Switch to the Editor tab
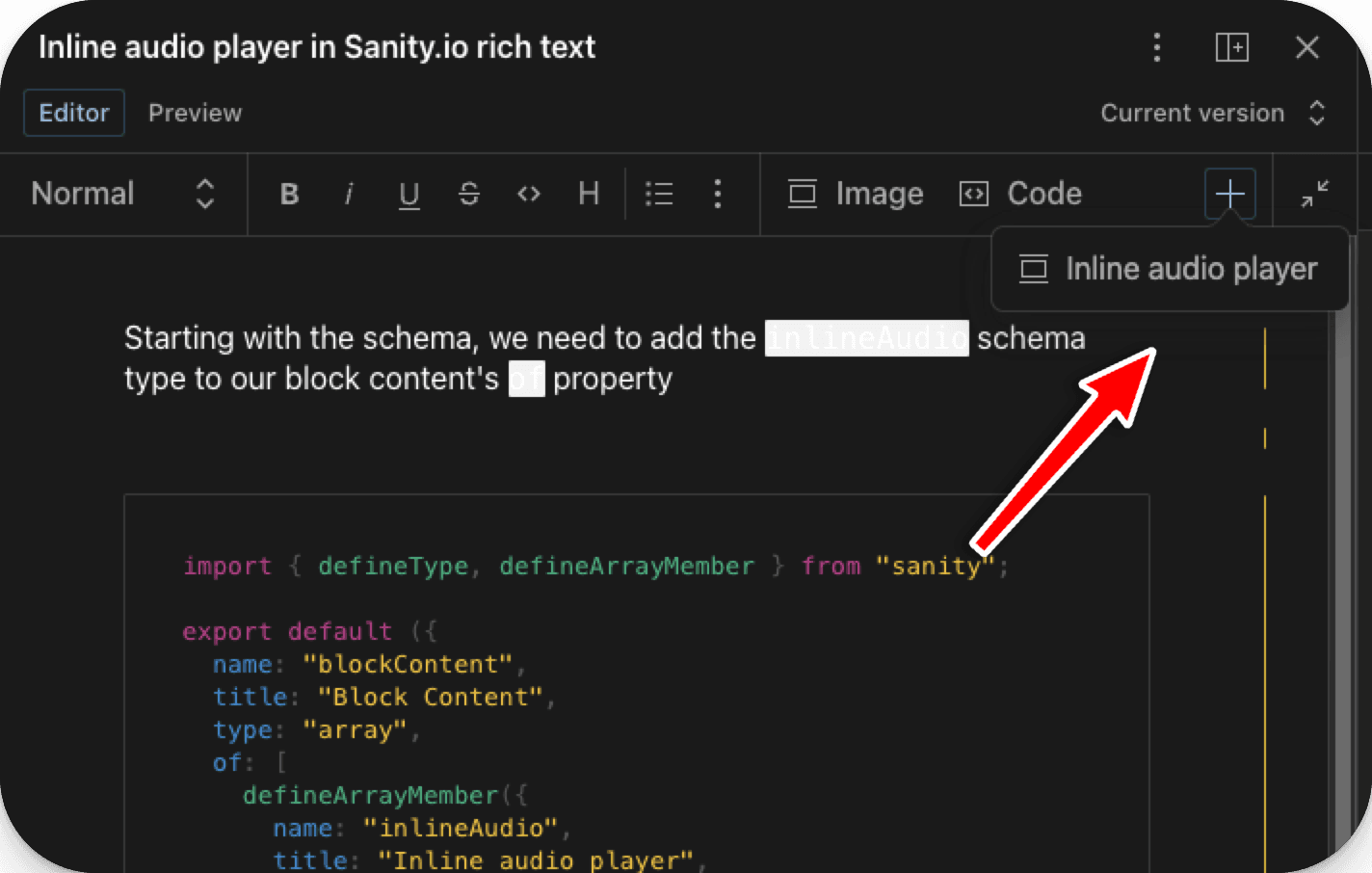The image size is (1372, 873). (74, 114)
